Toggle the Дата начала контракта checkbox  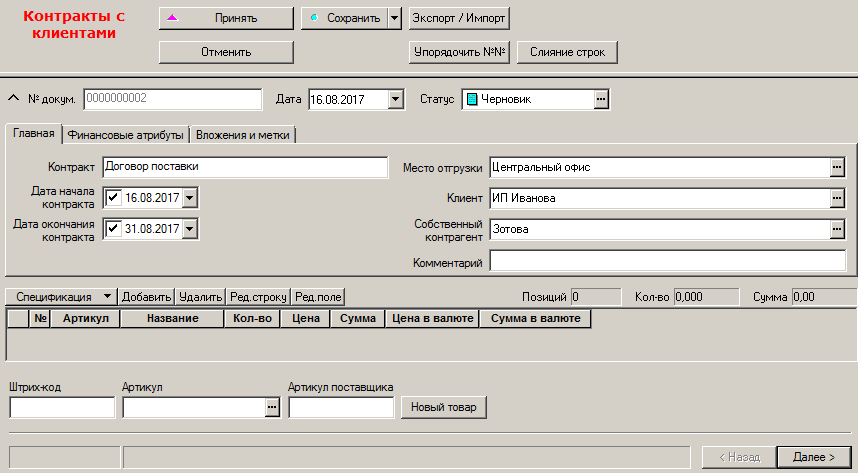click(113, 198)
